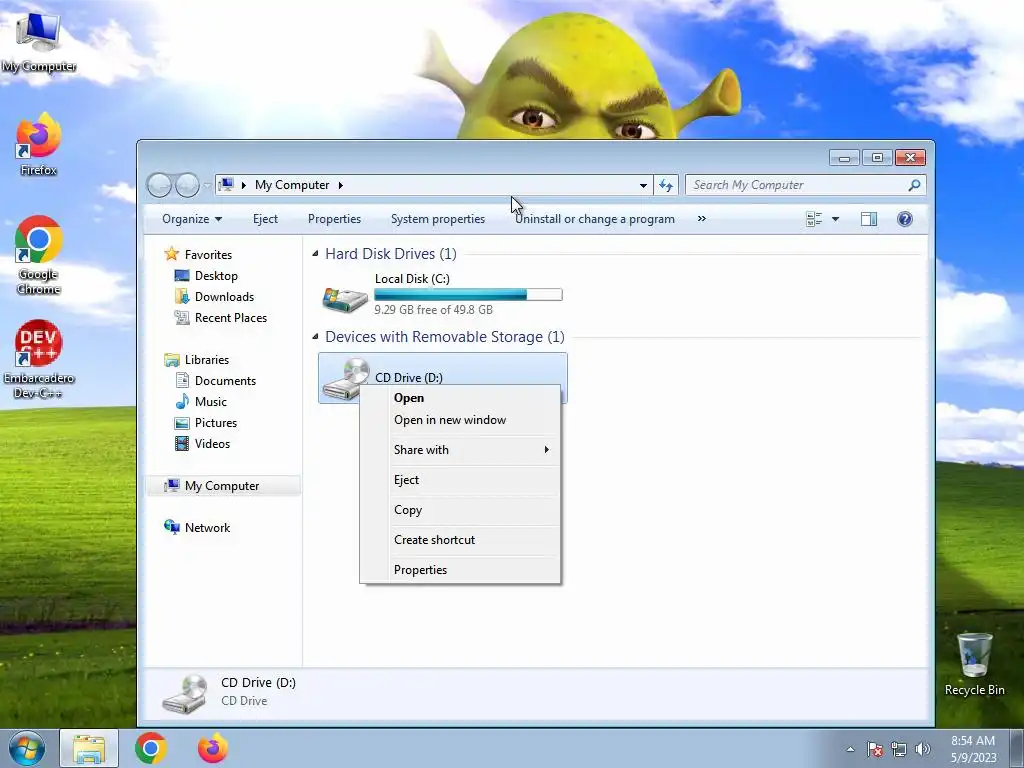This screenshot has height=768, width=1024.
Task: Expand the address bar history dropdown
Action: (643, 185)
